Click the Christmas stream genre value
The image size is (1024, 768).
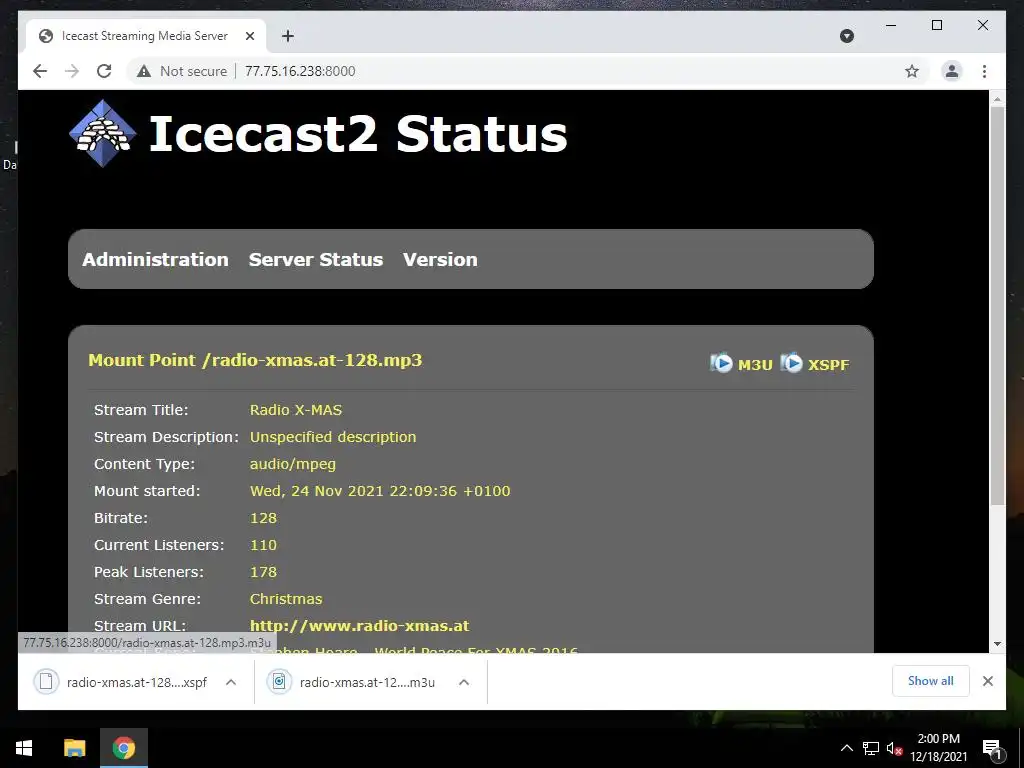tap(286, 599)
